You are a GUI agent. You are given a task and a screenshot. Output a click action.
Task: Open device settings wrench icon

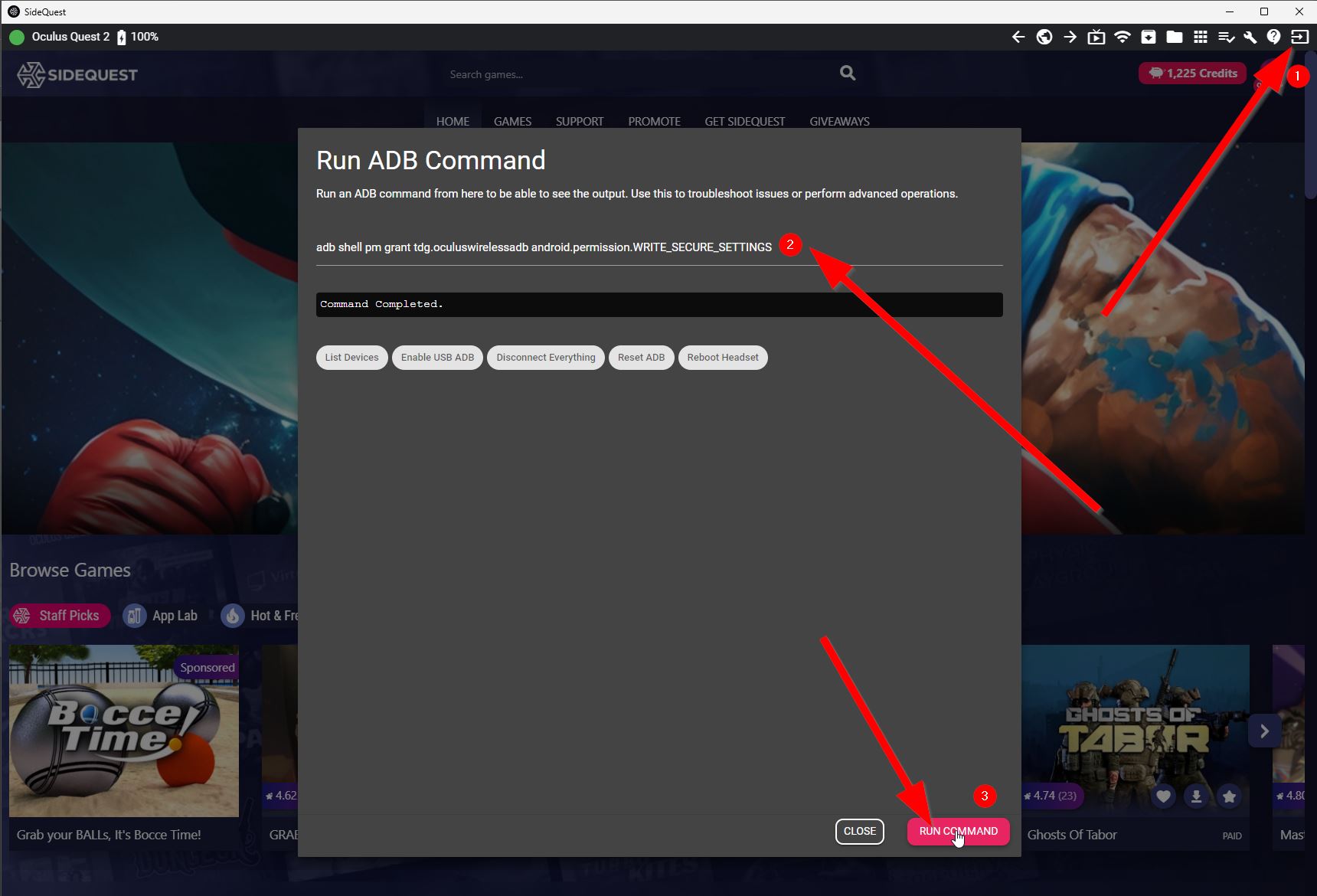pyautogui.click(x=1250, y=37)
